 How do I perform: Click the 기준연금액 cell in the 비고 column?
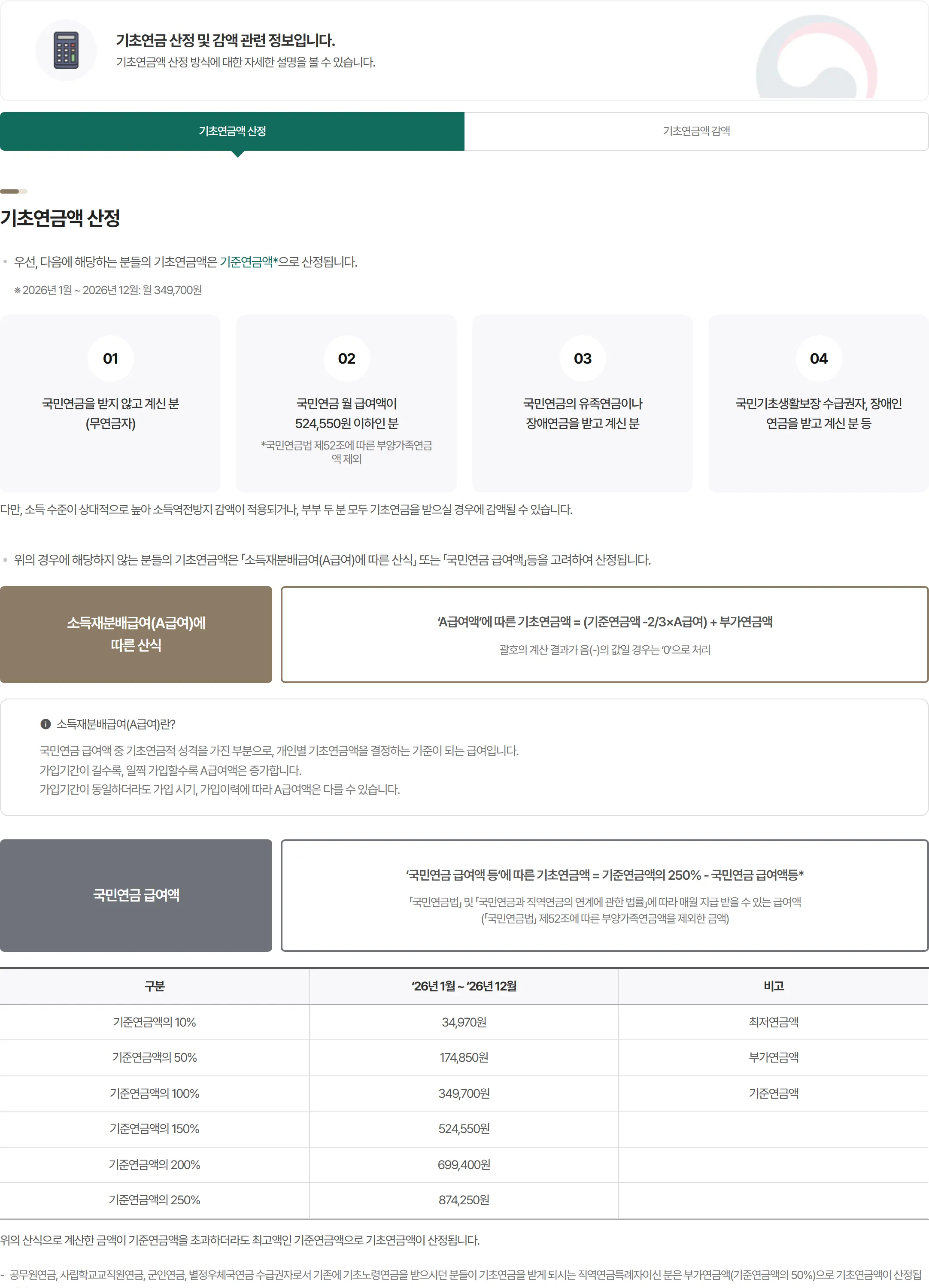[x=774, y=1093]
